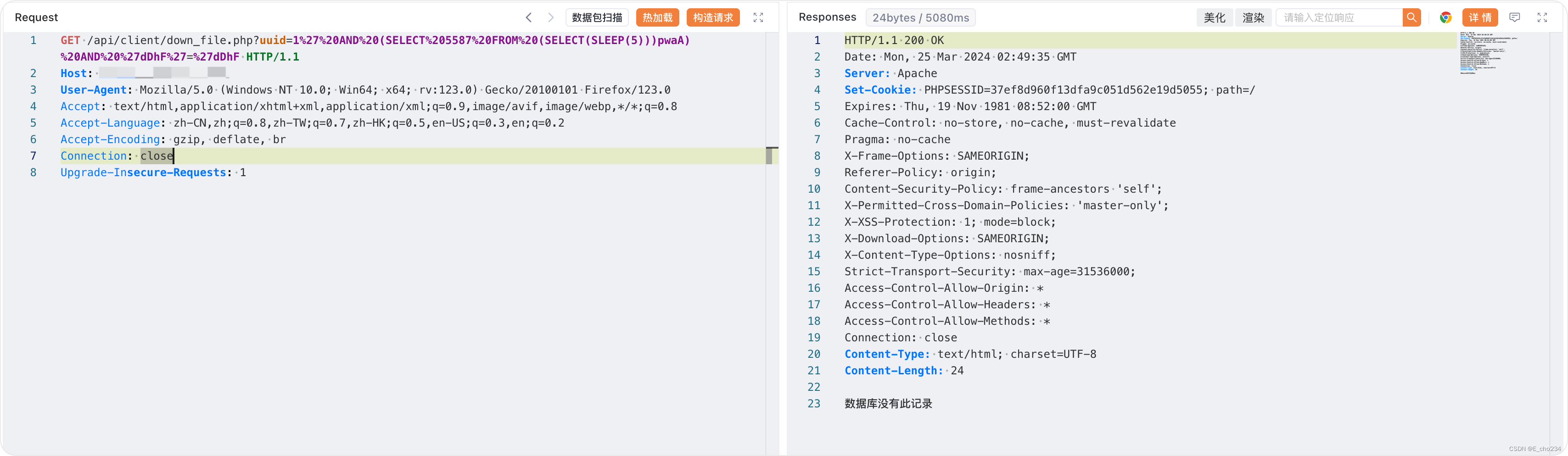Screen dimensions: 1568x456
Task: Click the GET method in request line
Action: point(70,40)
